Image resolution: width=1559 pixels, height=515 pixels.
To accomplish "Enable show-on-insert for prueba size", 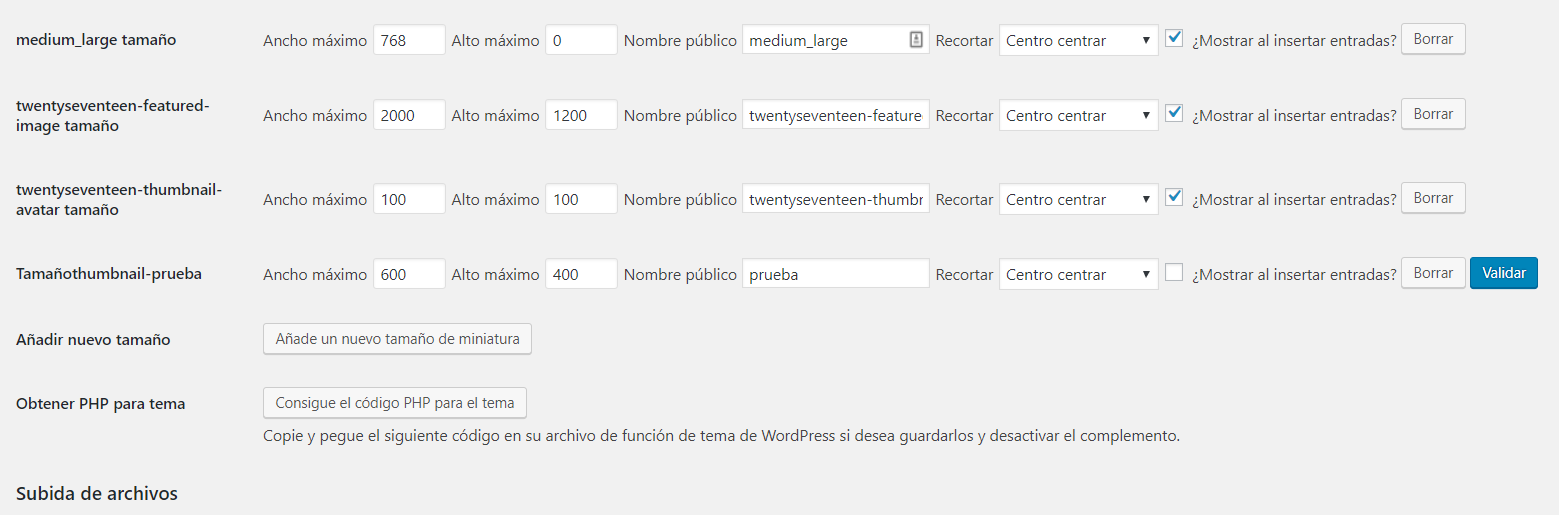I will [1174, 272].
